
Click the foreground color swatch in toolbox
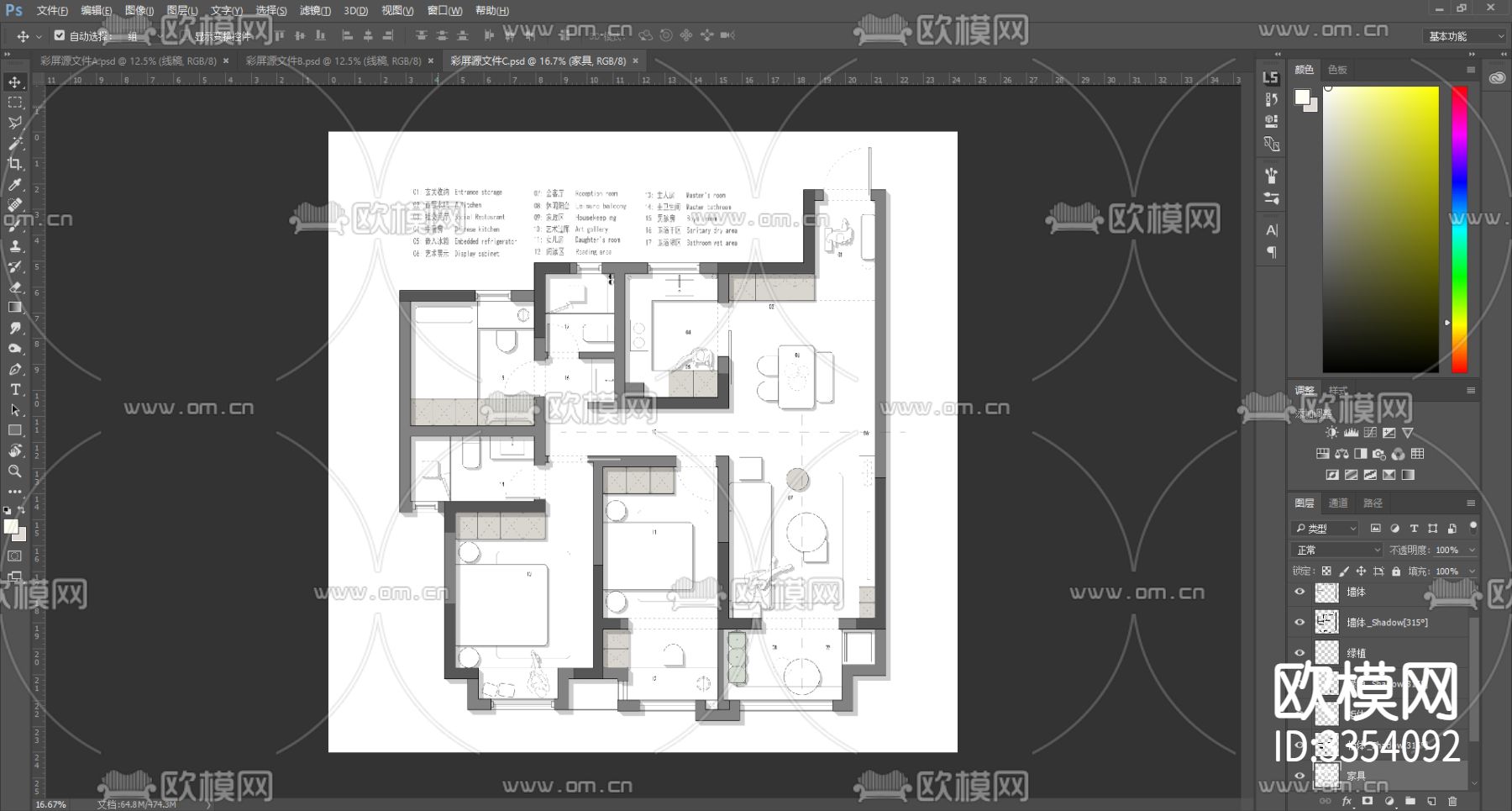click(x=10, y=526)
